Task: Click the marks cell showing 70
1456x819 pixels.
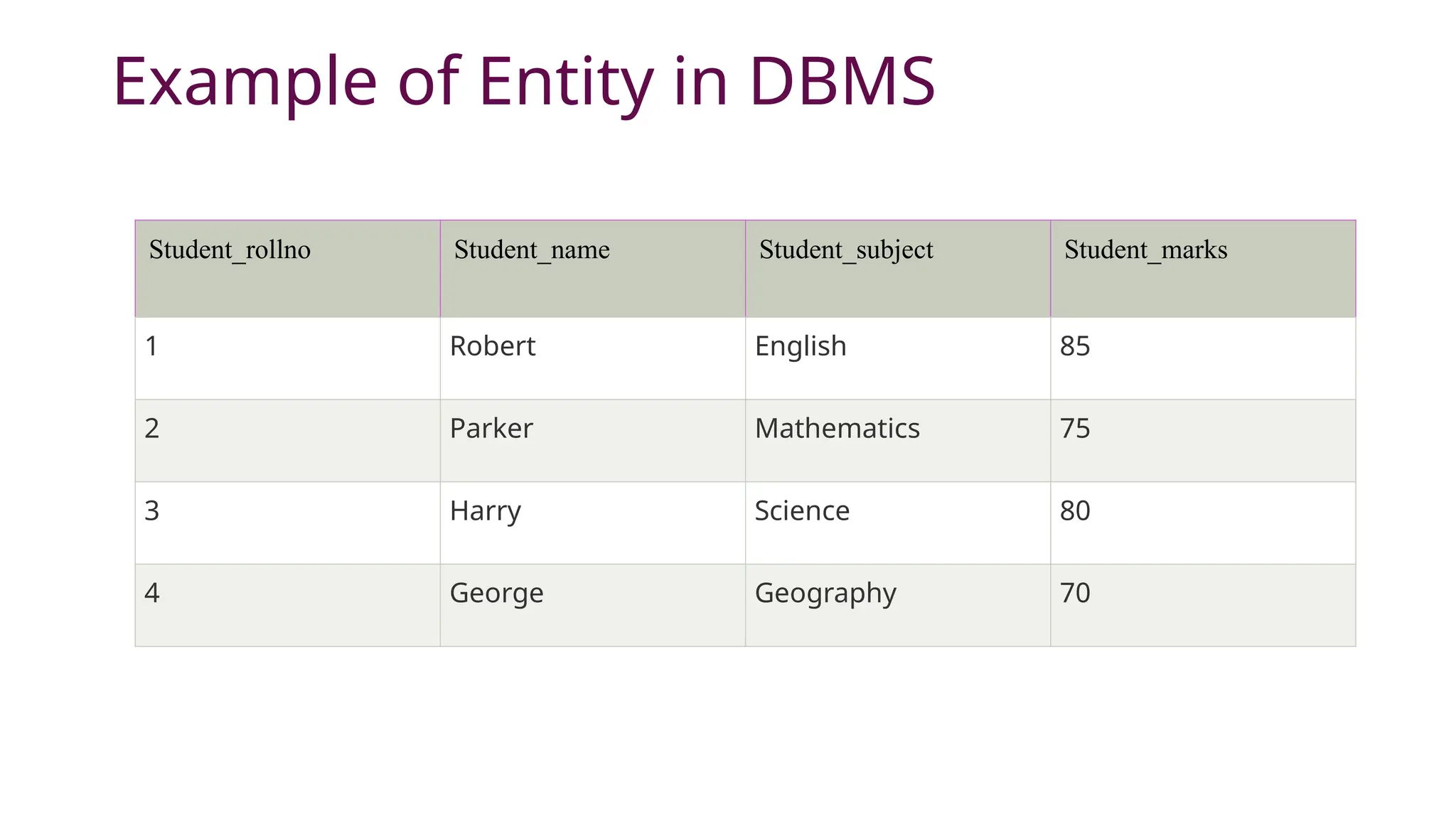Action: click(x=1202, y=605)
